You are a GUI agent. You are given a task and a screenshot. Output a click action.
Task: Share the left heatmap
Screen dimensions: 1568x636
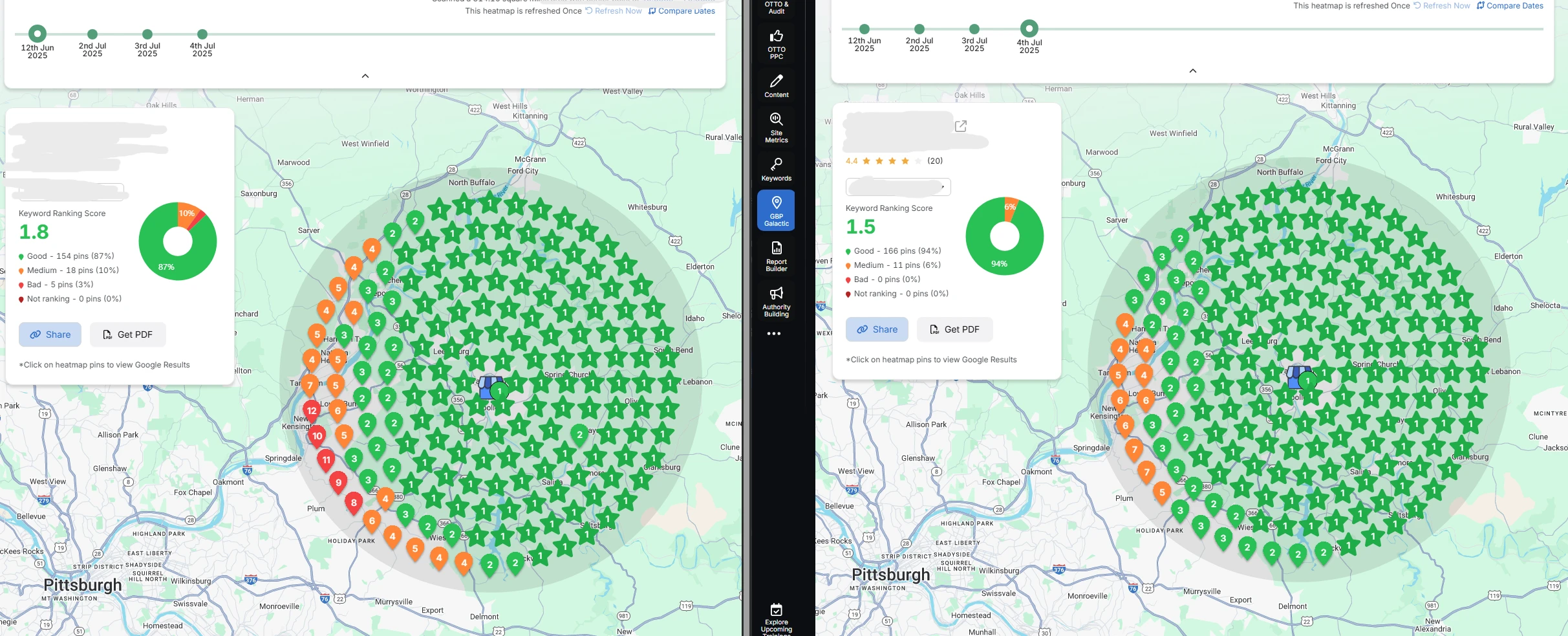point(50,334)
